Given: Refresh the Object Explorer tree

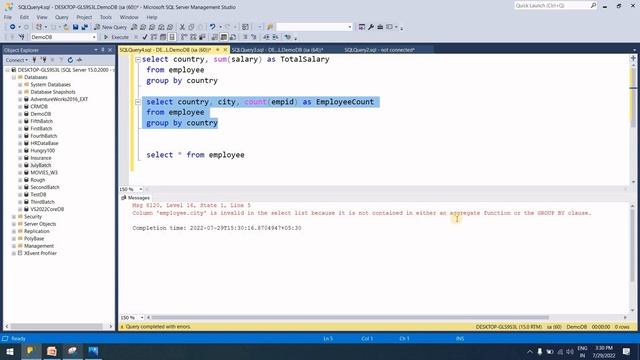Looking at the screenshot, I should coord(70,60).
